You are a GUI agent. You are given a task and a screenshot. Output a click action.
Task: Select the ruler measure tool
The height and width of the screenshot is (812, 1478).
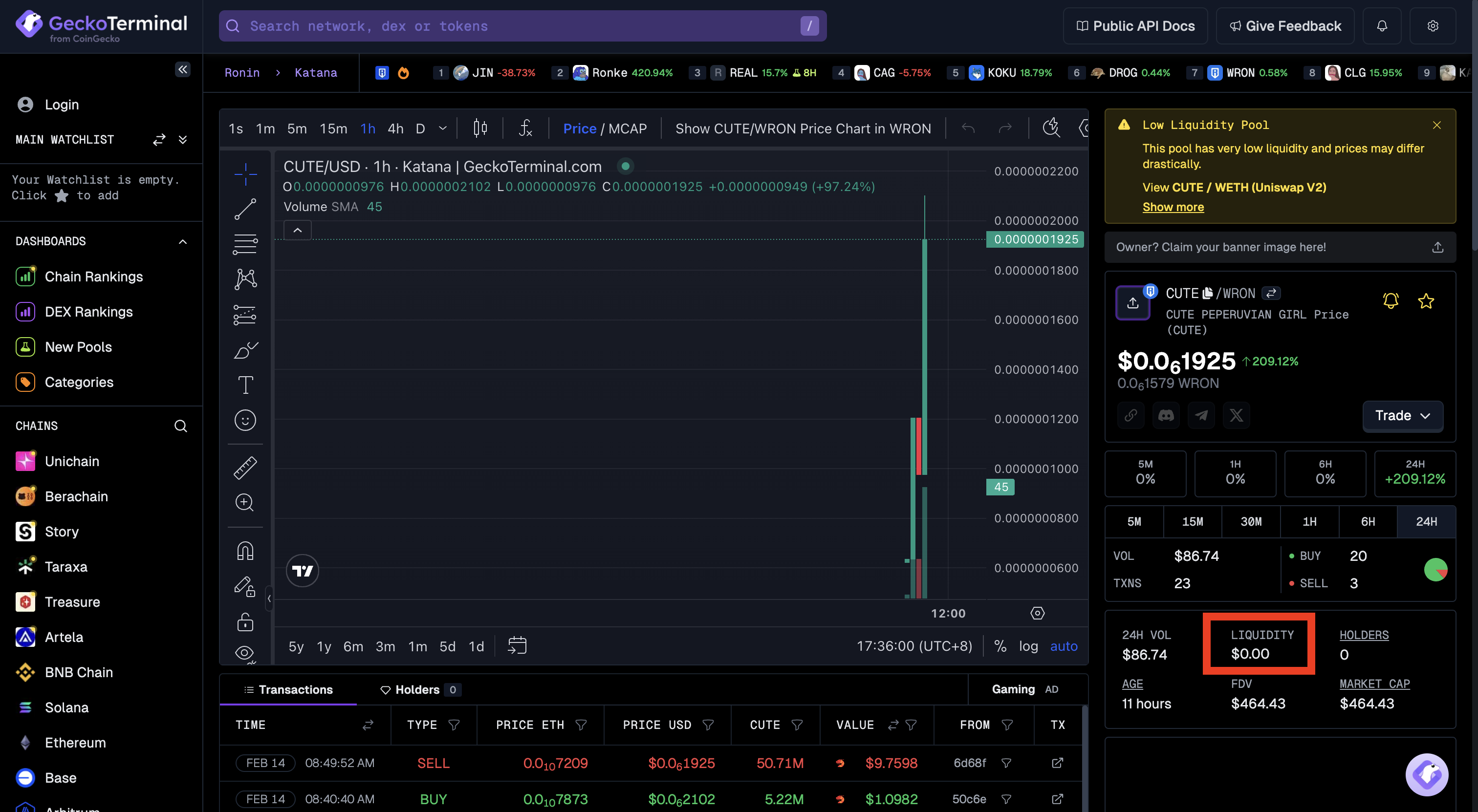click(x=245, y=468)
